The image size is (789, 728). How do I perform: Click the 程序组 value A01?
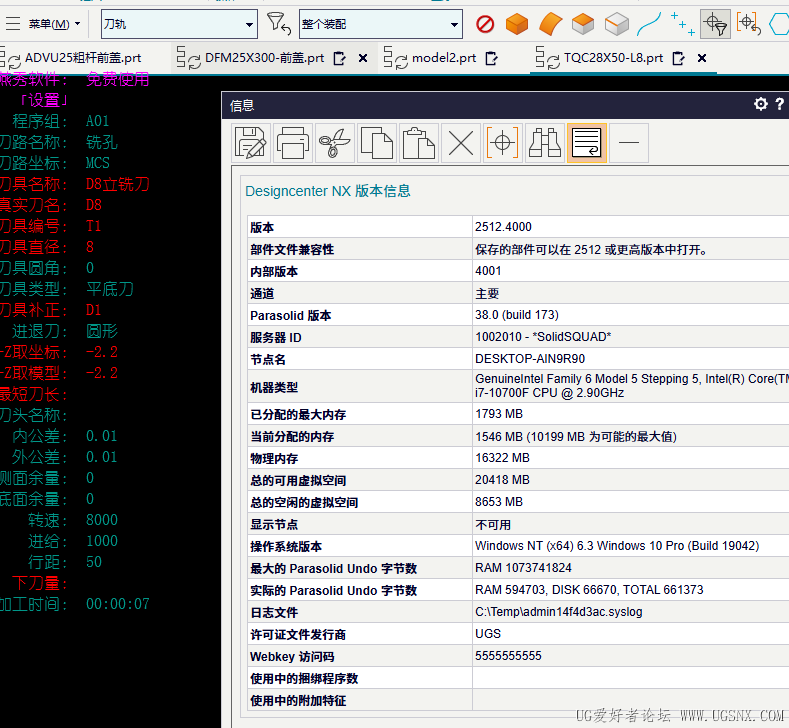(x=98, y=121)
